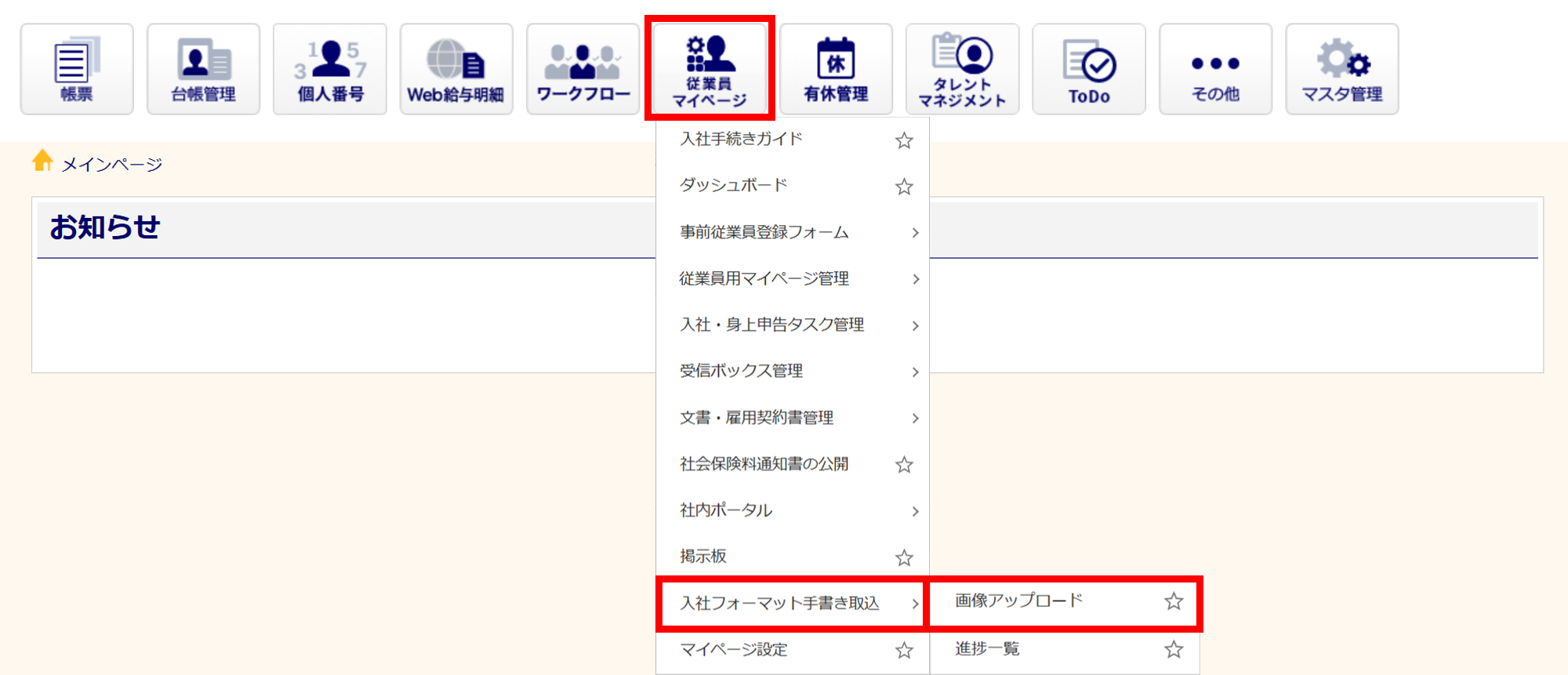Open the マスタ管理 gear icon
The width and height of the screenshot is (1568, 675).
(1341, 69)
